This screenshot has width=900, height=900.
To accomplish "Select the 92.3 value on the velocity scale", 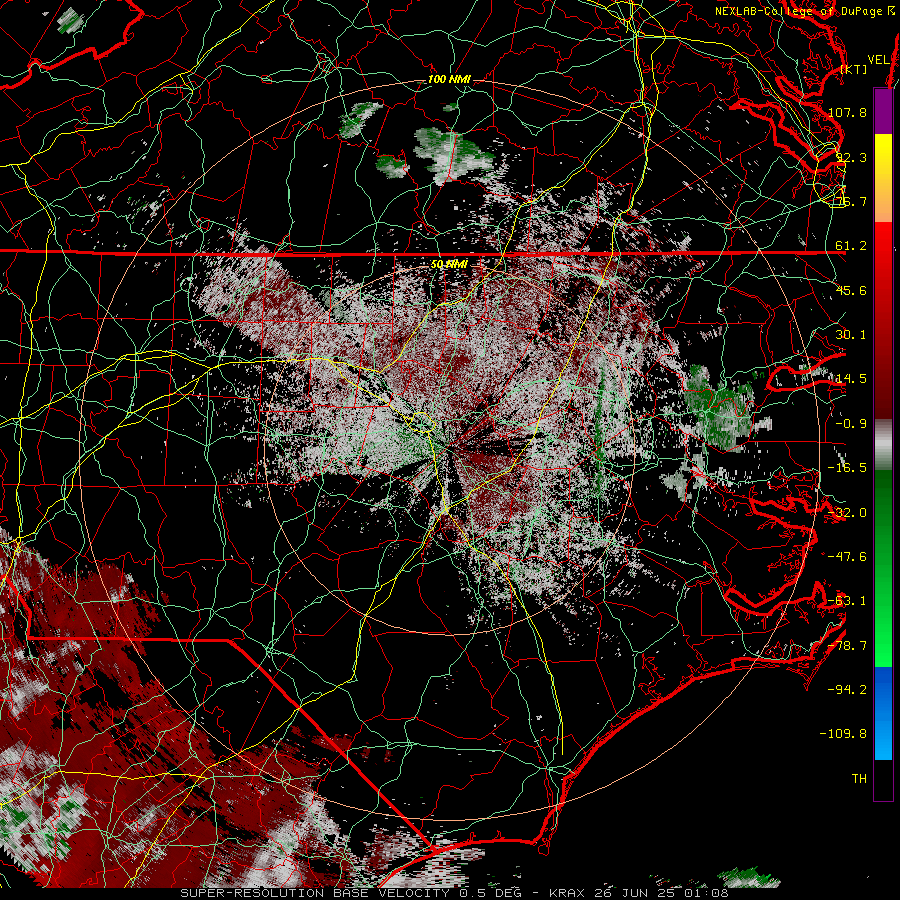I will (x=851, y=157).
